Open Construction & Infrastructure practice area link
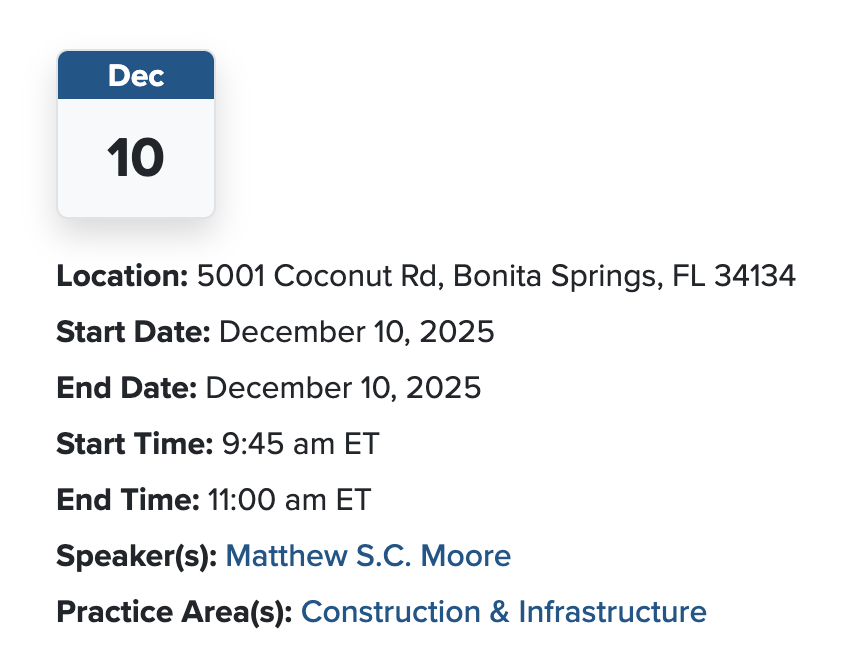 click(x=503, y=611)
